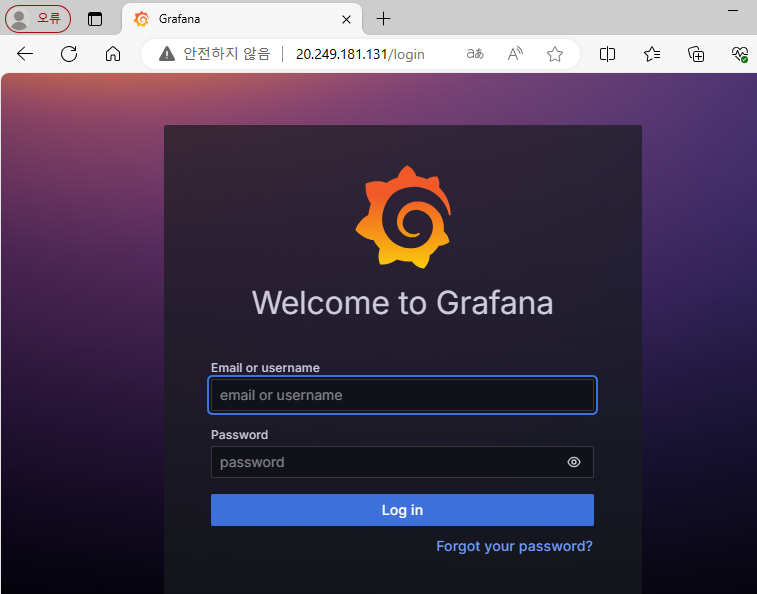Viewport: 757px width, 594px height.
Task: Minimize the browser window
Action: 733,11
